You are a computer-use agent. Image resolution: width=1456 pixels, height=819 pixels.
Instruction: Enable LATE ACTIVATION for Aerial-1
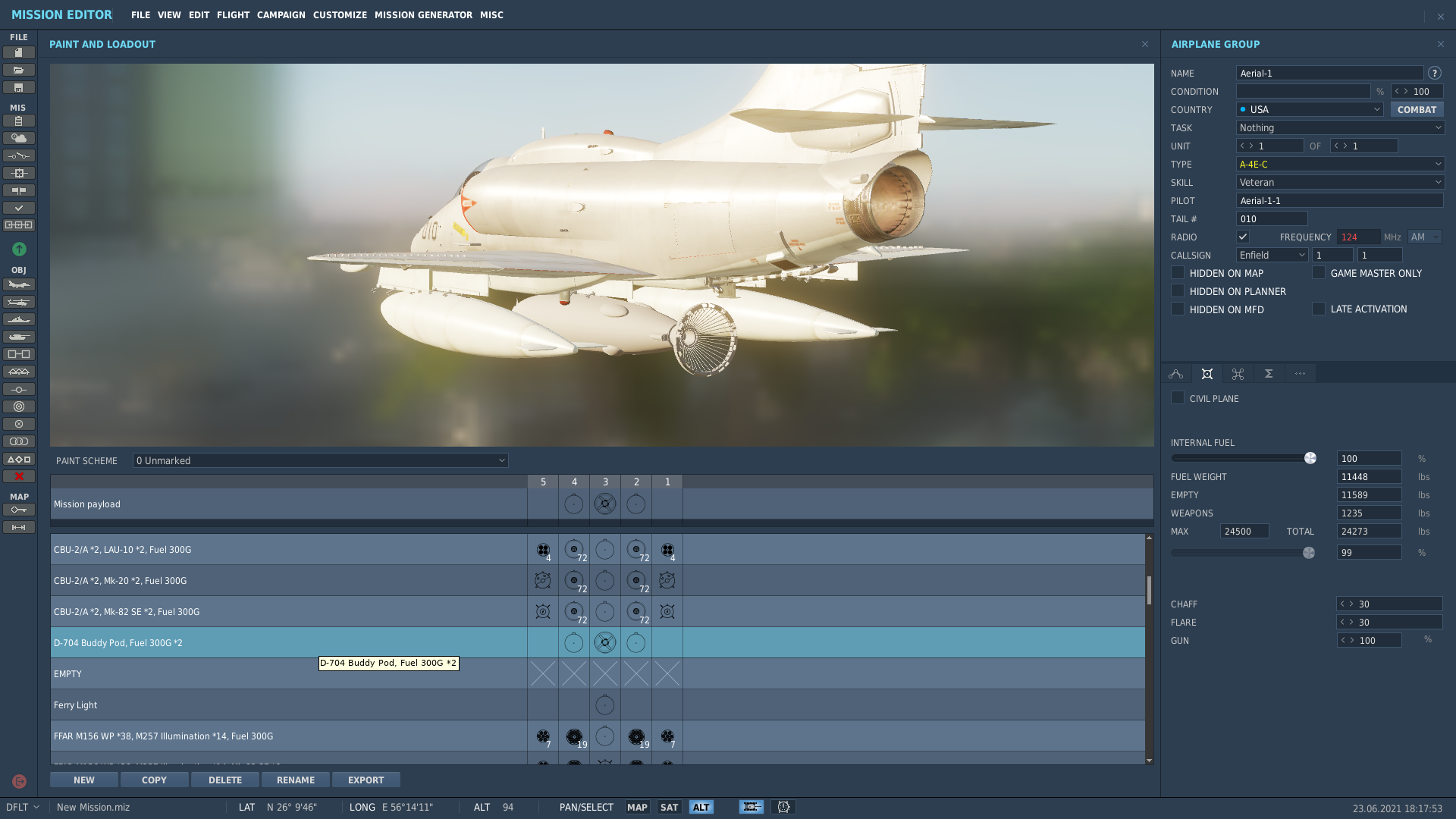tap(1319, 309)
